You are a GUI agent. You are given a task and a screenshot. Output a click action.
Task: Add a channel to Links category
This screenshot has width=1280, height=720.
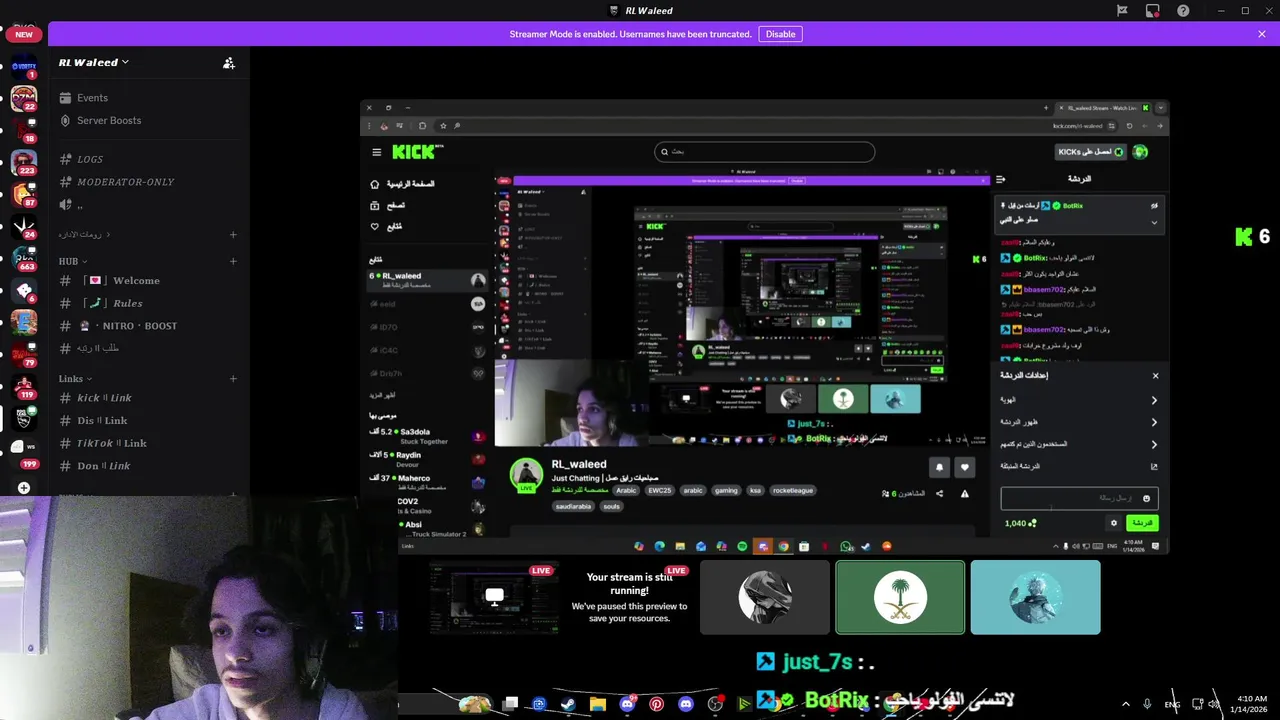233,379
